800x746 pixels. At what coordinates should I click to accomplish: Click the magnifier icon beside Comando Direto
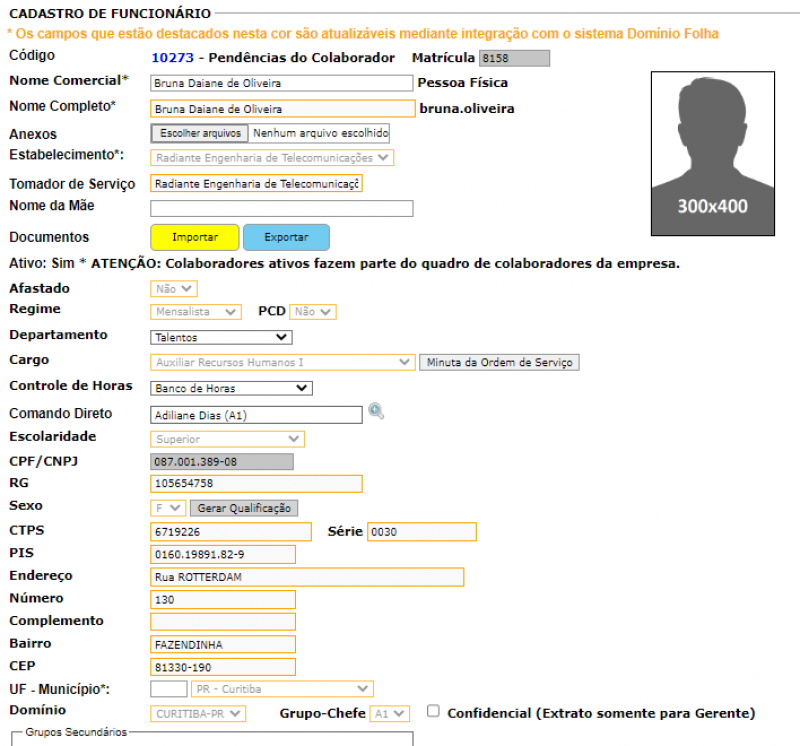pos(376,411)
